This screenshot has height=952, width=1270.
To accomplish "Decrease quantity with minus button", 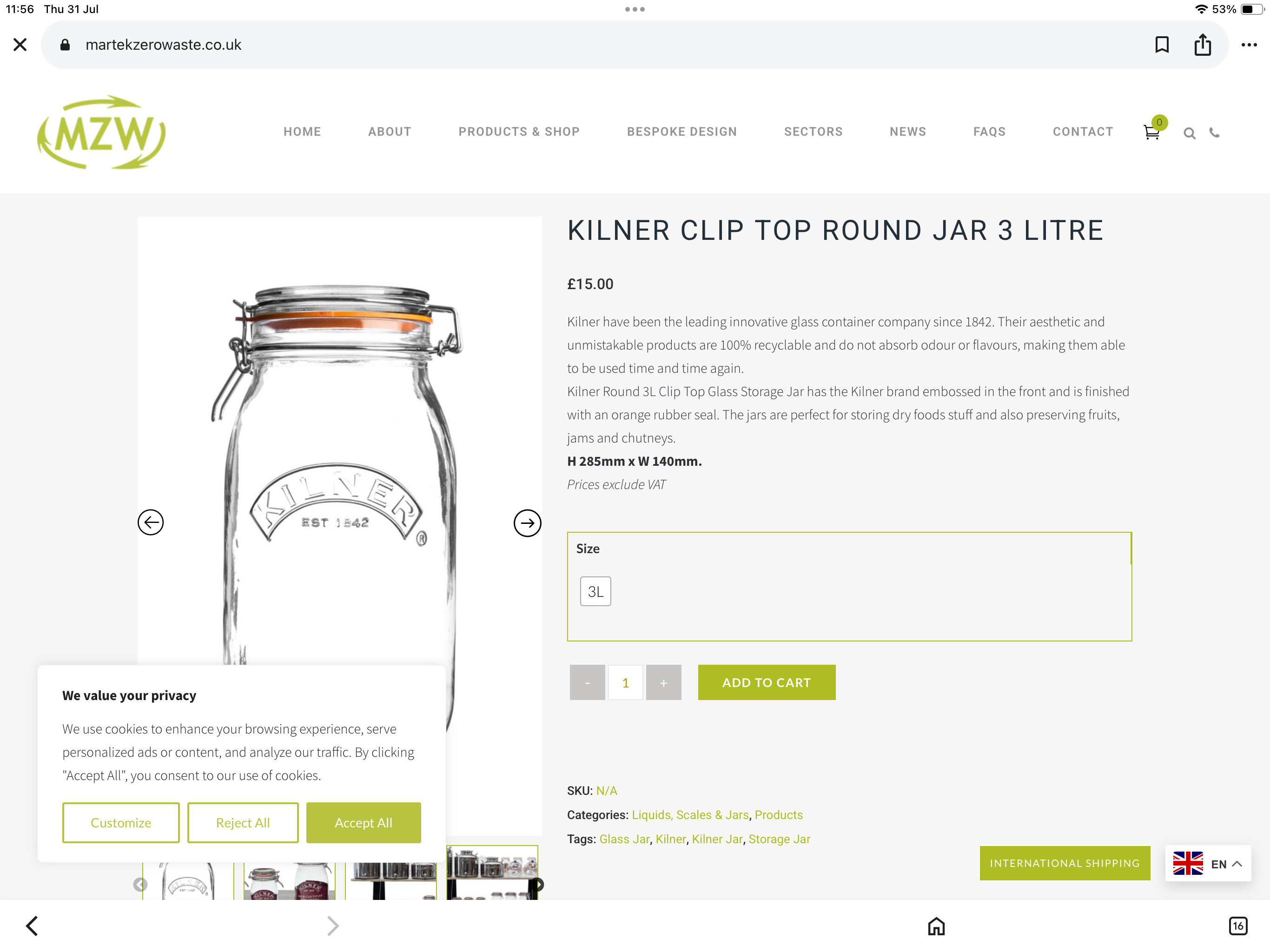I will tap(587, 683).
